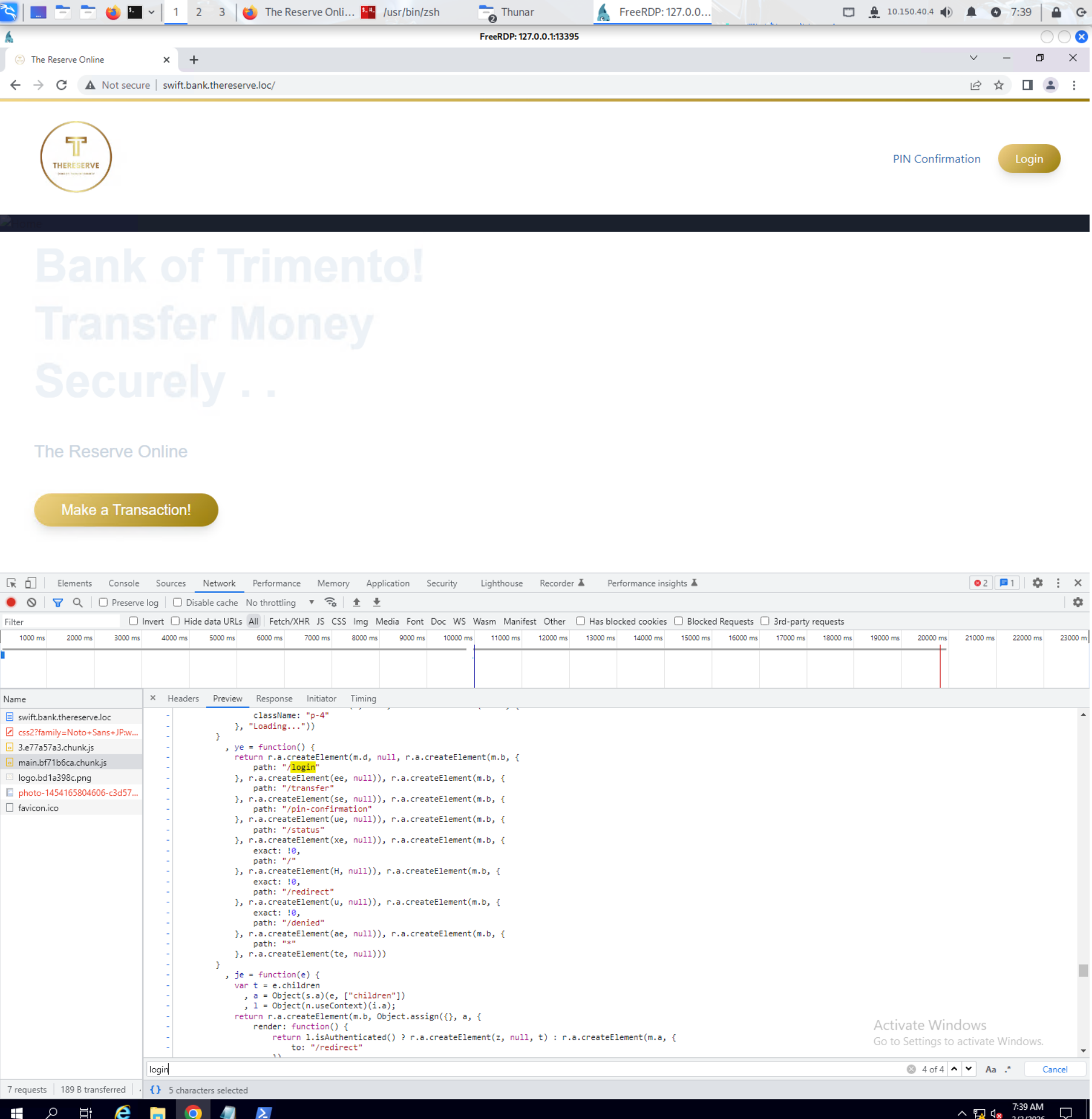Clear the network log
This screenshot has width=1092, height=1119.
32,602
